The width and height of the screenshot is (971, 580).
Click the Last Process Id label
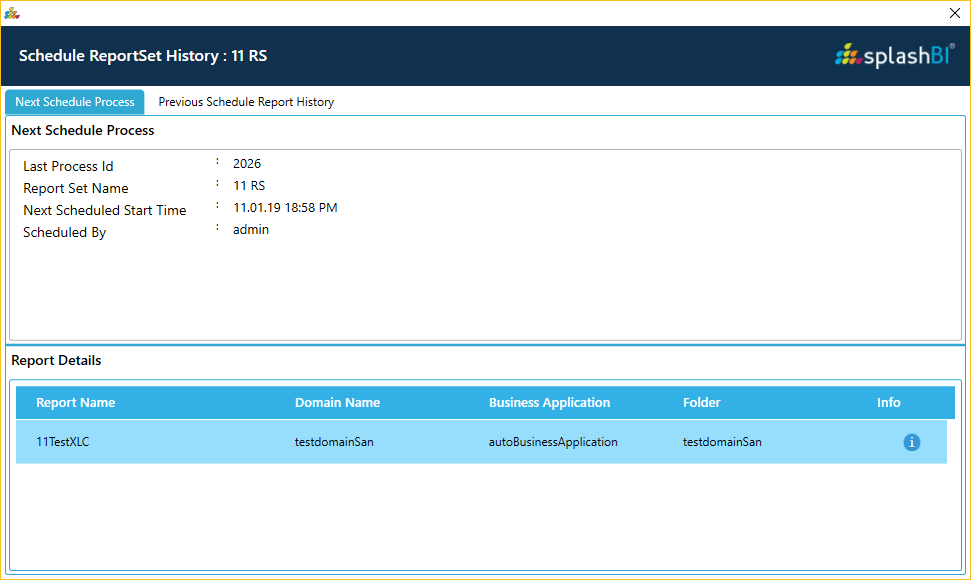tap(68, 167)
